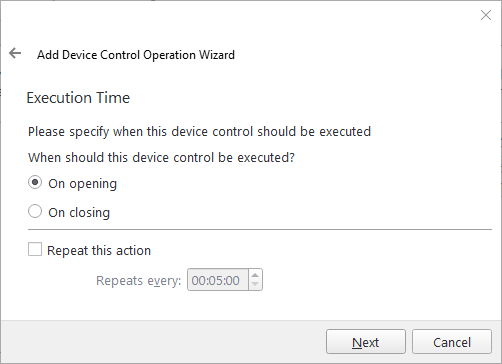The image size is (502, 364).
Task: Decrease repeat interval with the down arrow
Action: [x=255, y=284]
